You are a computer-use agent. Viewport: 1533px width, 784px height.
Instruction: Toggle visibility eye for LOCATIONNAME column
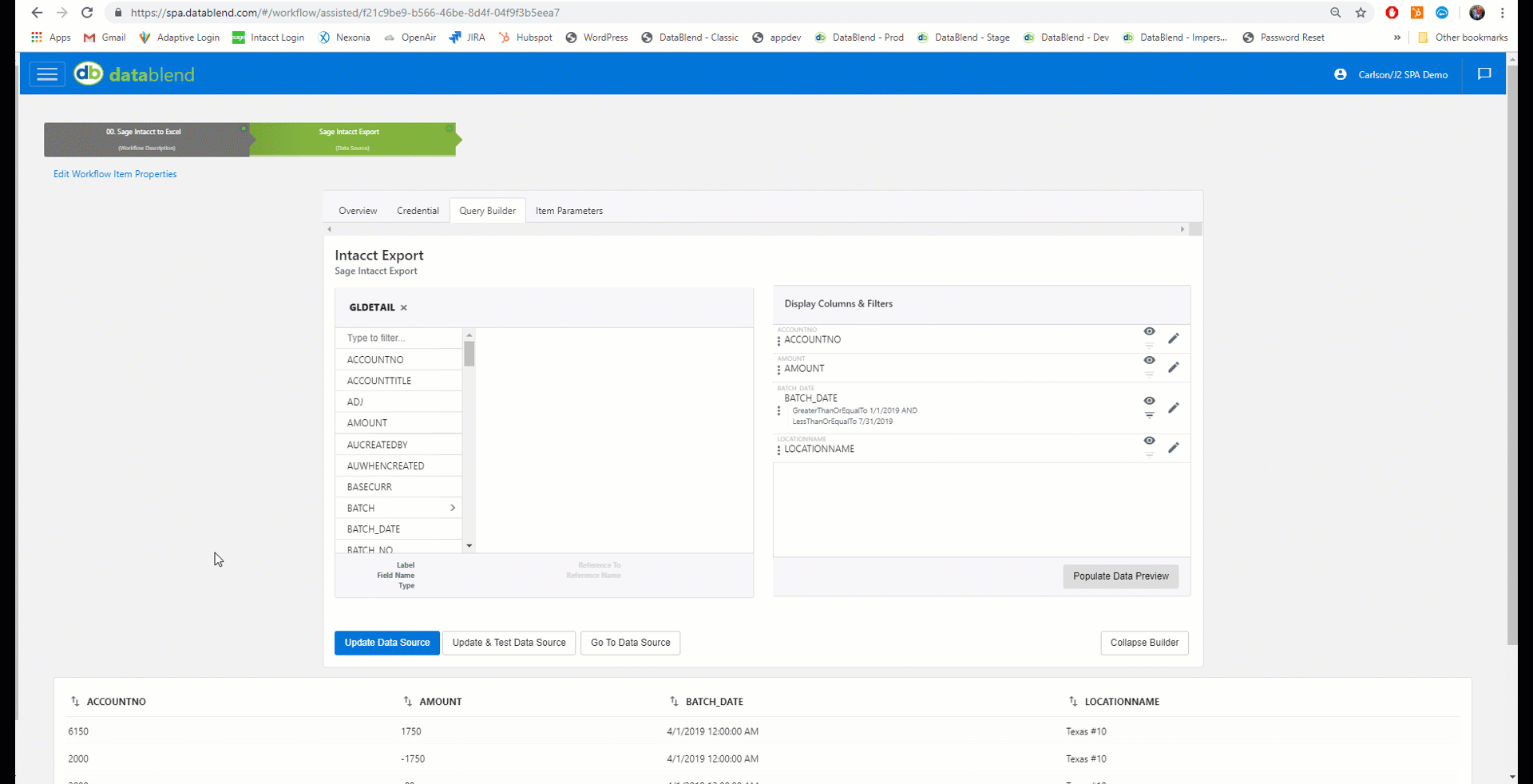click(x=1150, y=441)
